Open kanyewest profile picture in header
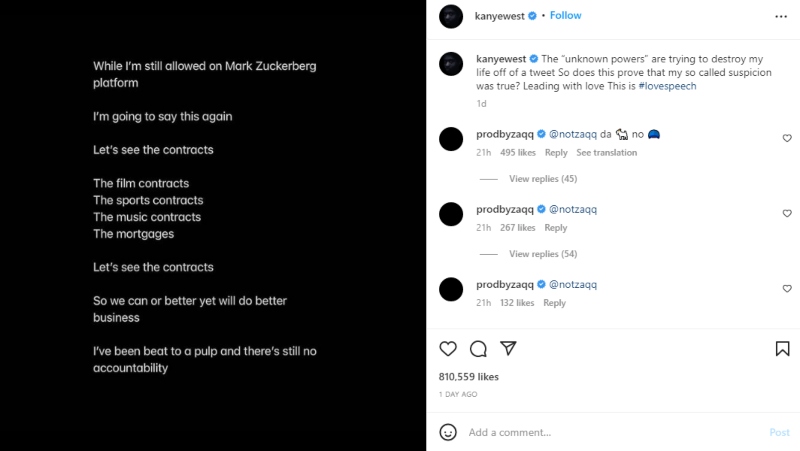 452,16
